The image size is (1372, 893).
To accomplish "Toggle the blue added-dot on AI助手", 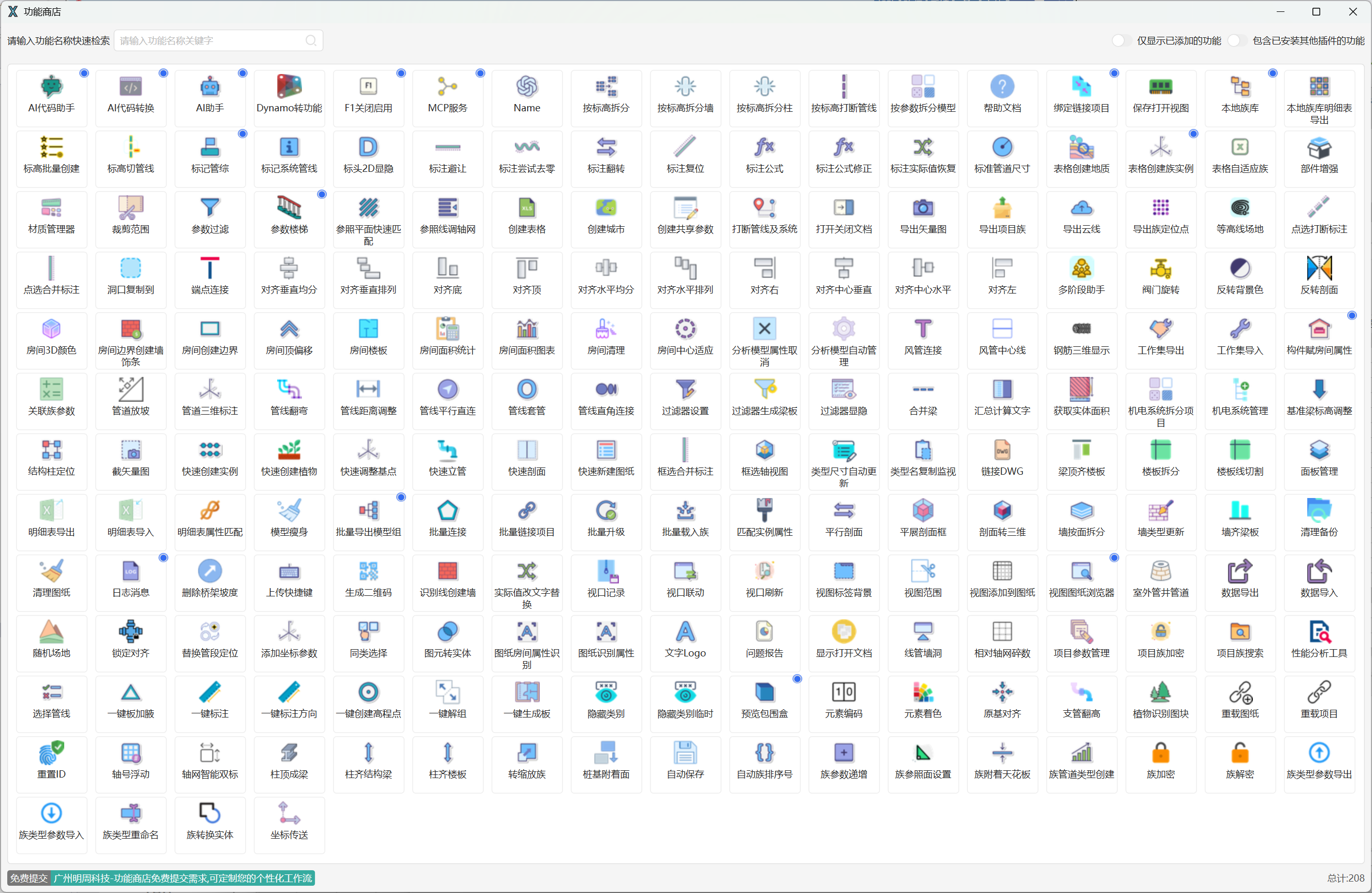I will tap(243, 73).
